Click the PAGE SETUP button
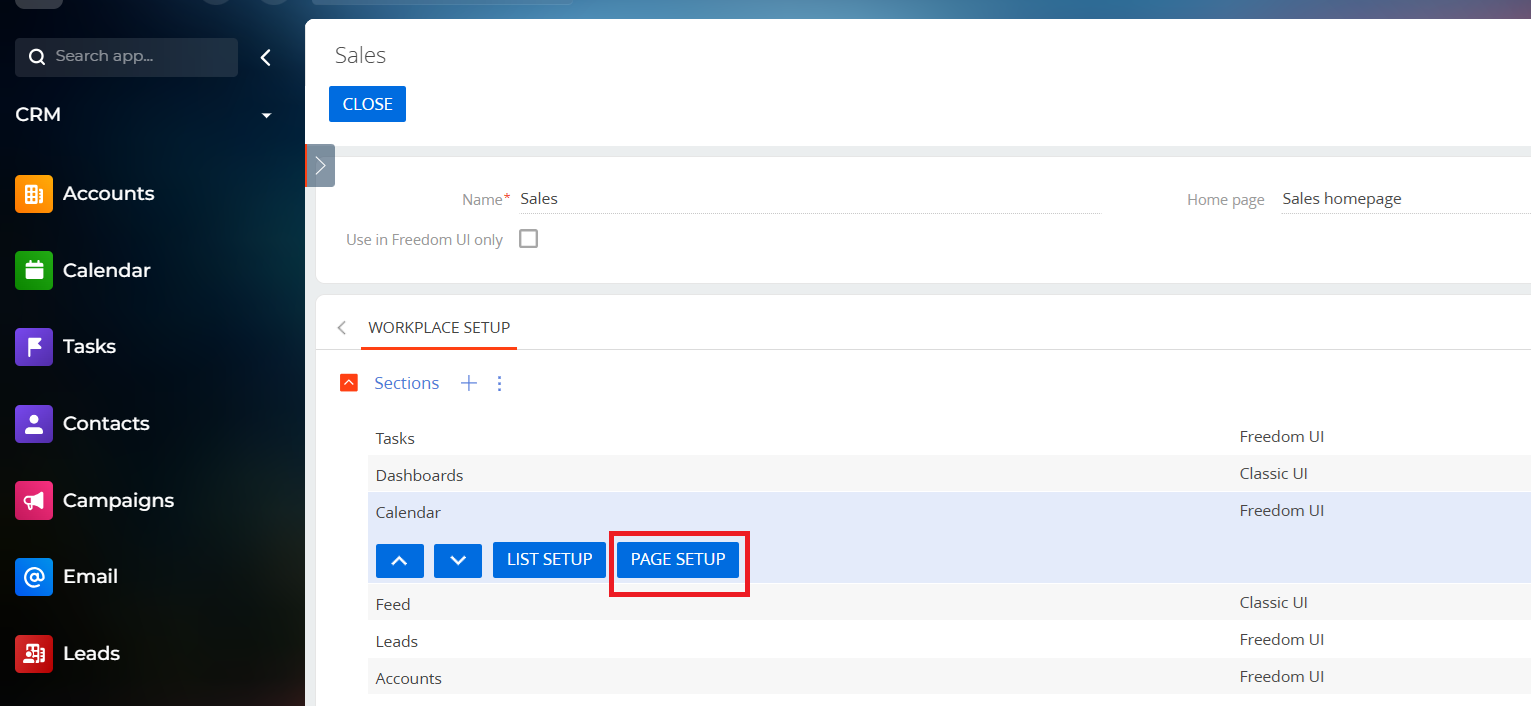1531x706 pixels. coord(678,560)
